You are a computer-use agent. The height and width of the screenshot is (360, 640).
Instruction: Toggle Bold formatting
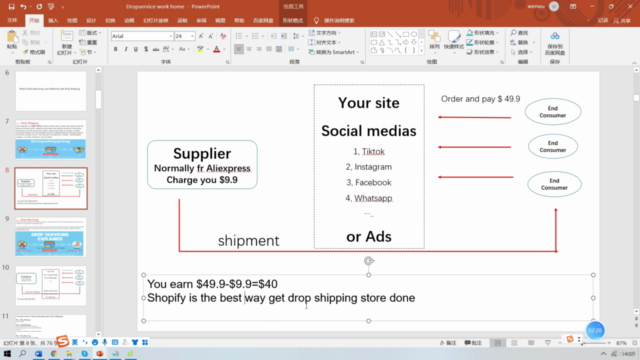tap(116, 49)
